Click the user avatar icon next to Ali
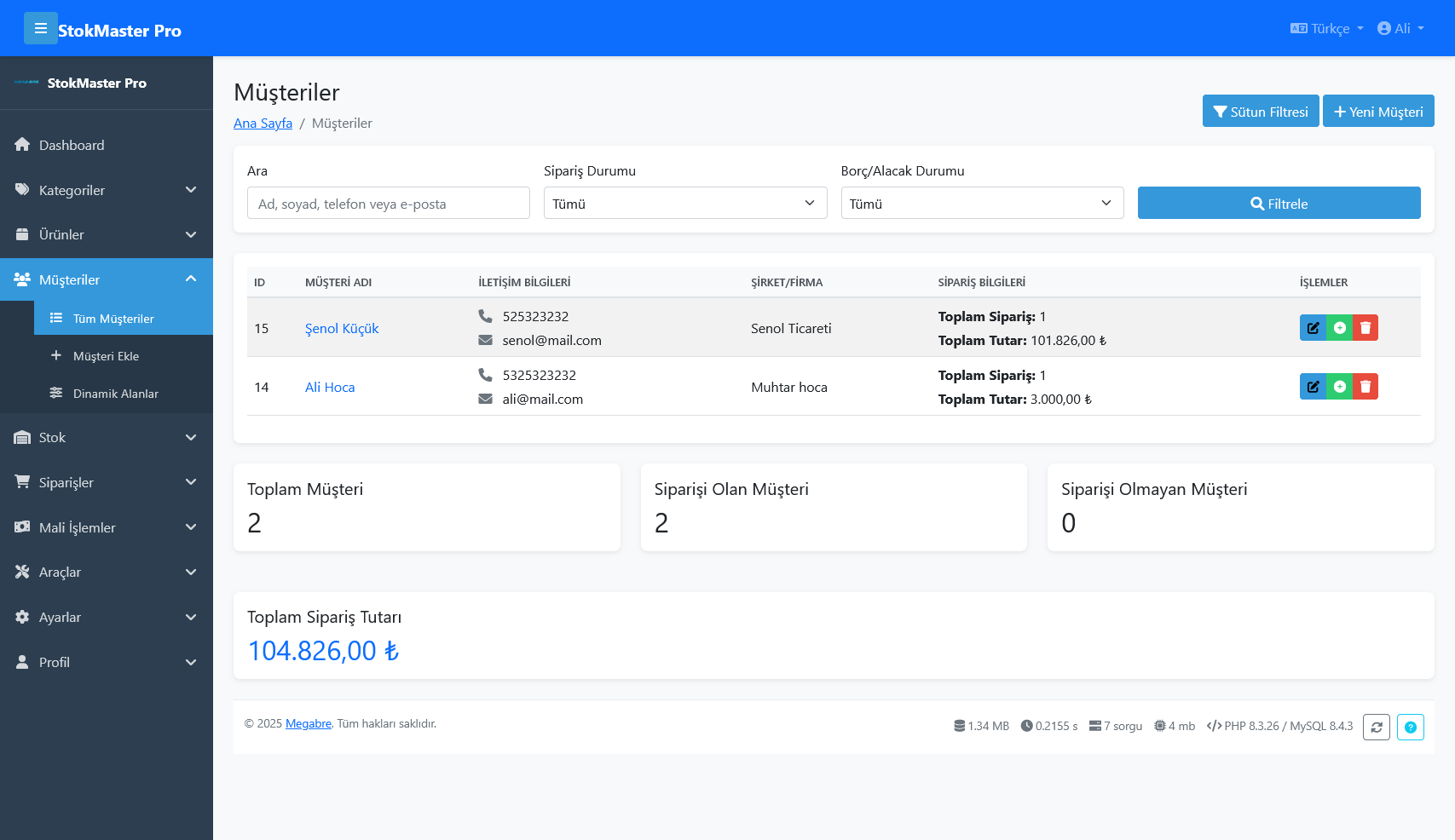 [1383, 27]
